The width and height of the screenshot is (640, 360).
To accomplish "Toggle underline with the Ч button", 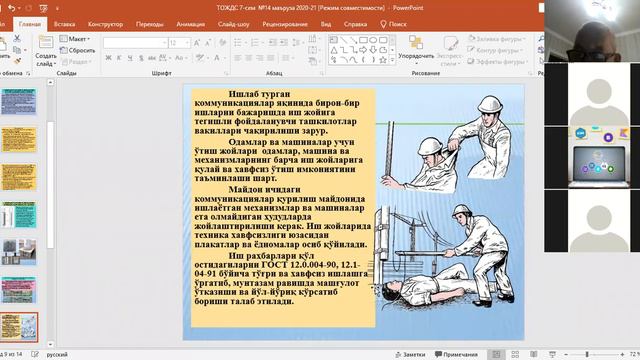I will coord(130,58).
